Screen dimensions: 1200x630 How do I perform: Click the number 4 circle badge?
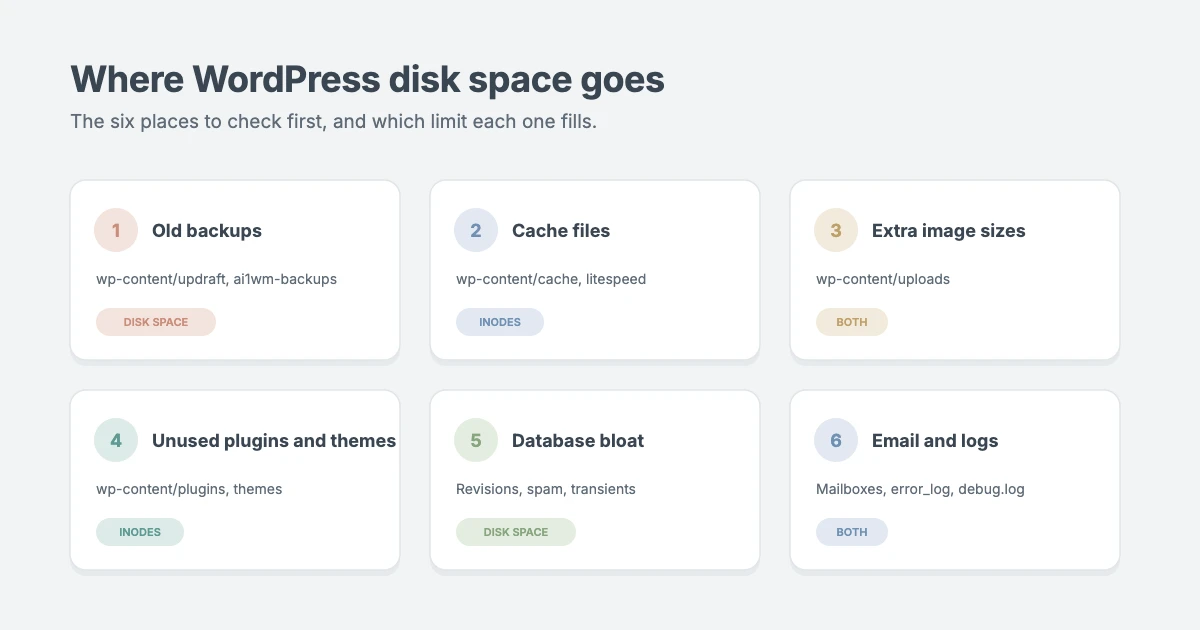coord(116,440)
